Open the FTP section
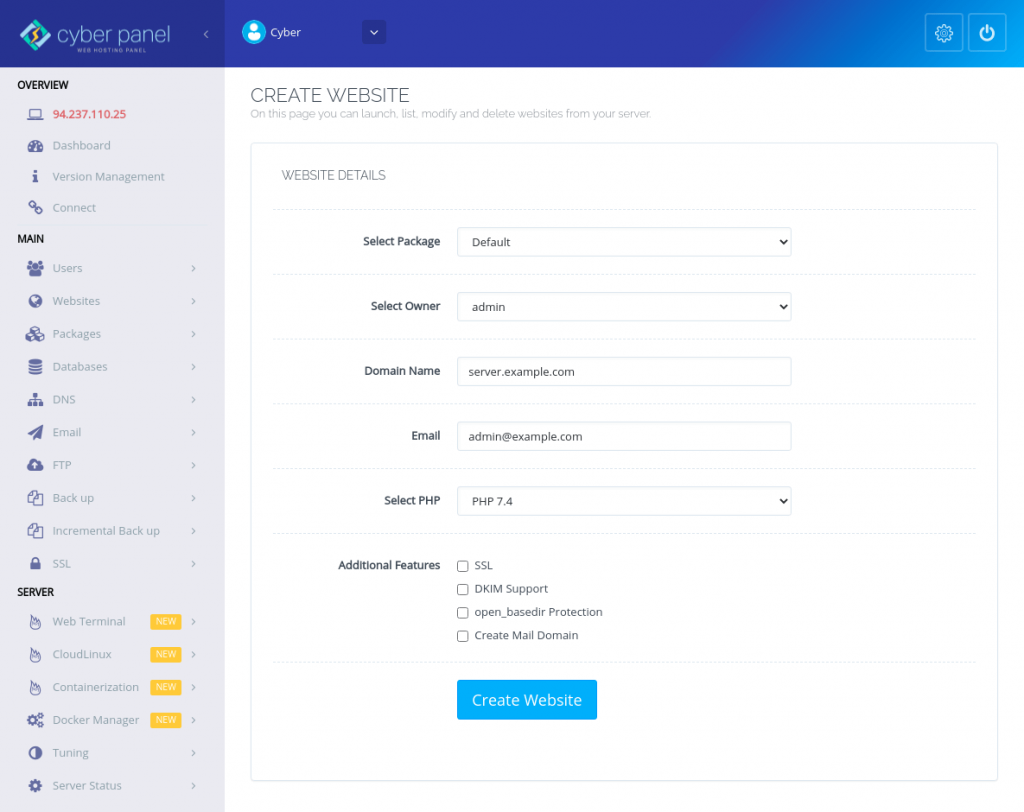1024x812 pixels. pos(63,465)
